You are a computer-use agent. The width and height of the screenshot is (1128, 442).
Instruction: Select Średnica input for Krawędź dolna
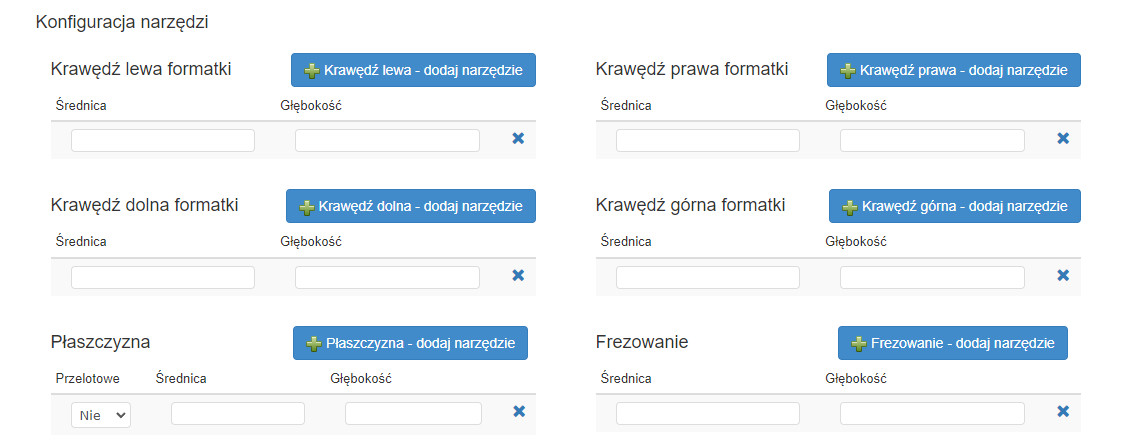pyautogui.click(x=163, y=277)
